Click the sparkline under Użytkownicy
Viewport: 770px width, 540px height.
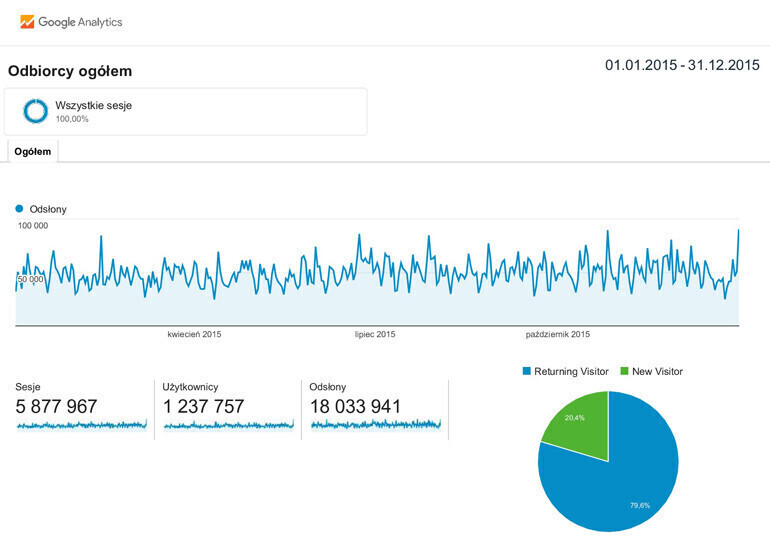tap(229, 425)
